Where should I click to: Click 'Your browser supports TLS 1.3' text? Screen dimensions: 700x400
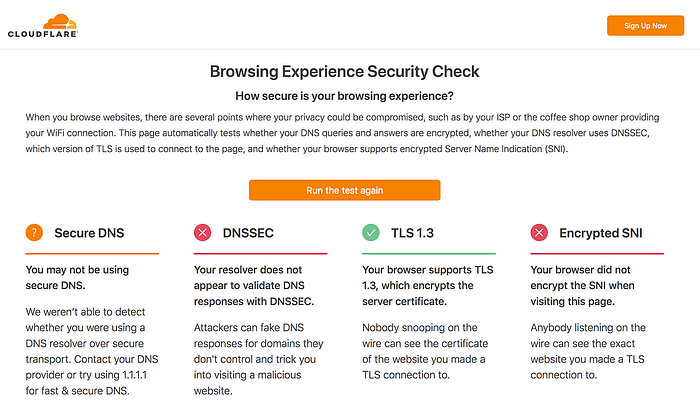(429, 286)
